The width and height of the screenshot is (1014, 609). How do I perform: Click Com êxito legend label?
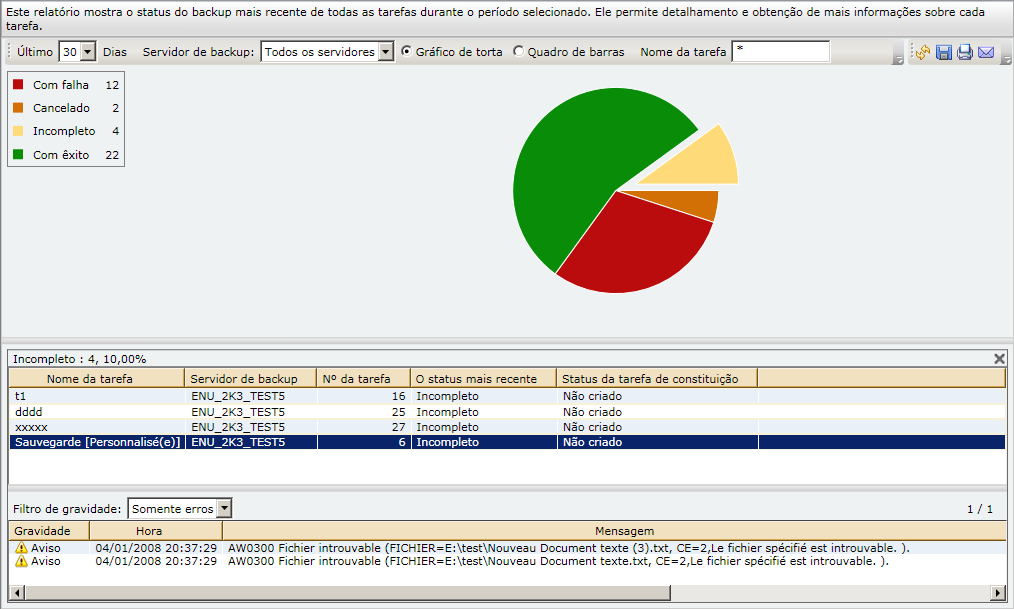point(61,155)
